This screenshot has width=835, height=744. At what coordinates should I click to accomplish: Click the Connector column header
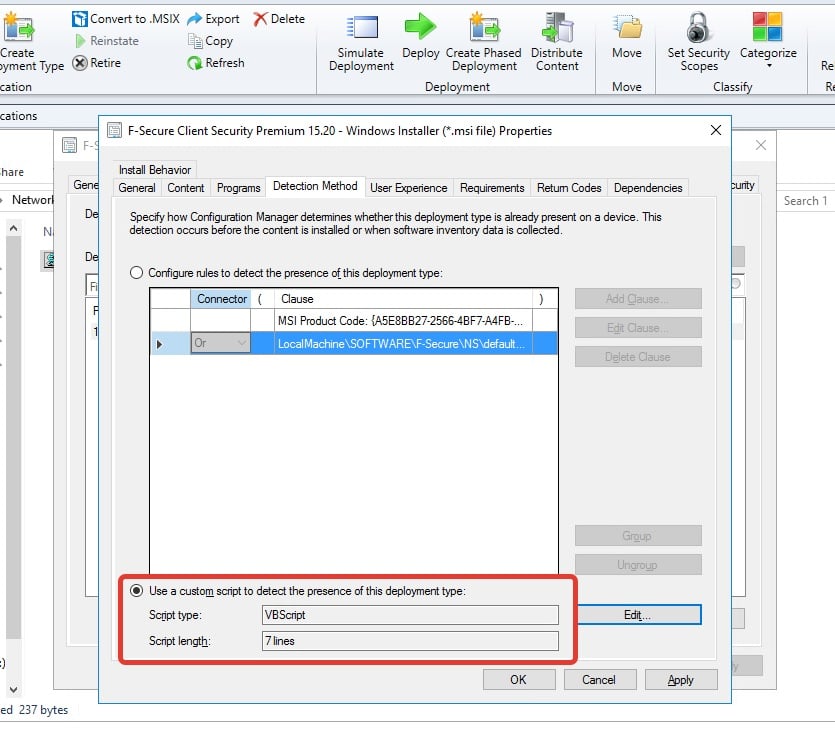coord(221,299)
